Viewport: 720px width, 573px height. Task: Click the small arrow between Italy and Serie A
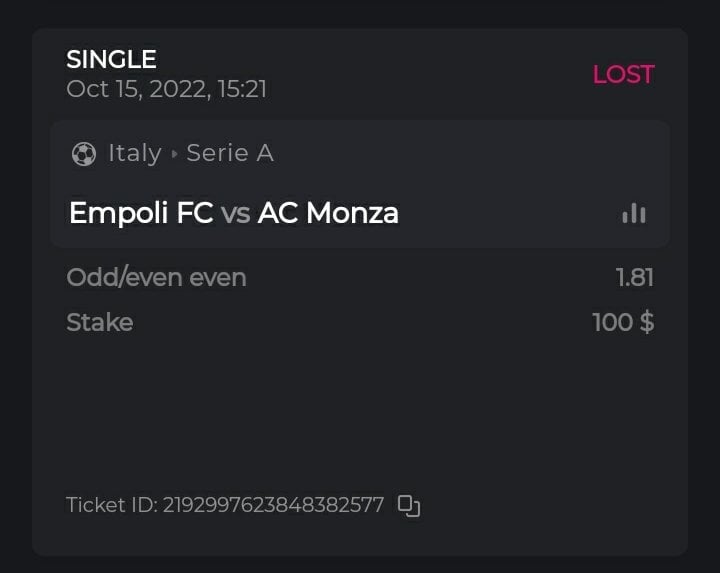(175, 154)
